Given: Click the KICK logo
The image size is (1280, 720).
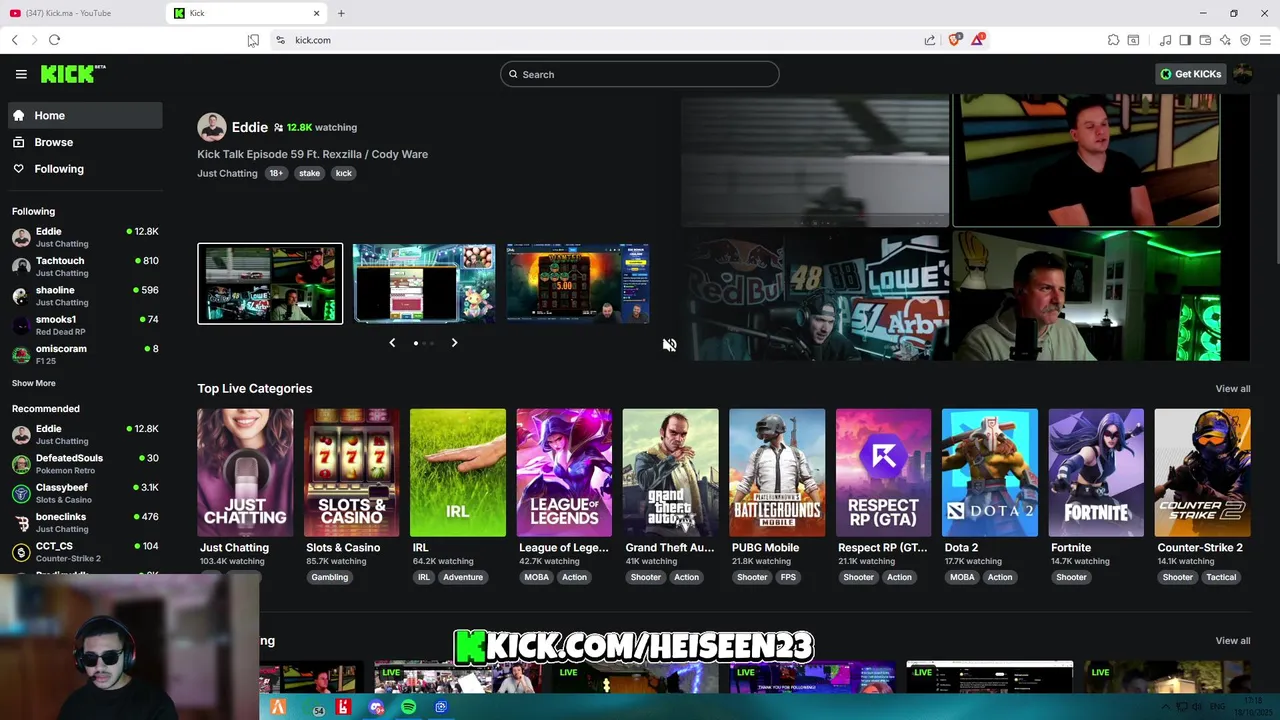Looking at the screenshot, I should tap(73, 74).
